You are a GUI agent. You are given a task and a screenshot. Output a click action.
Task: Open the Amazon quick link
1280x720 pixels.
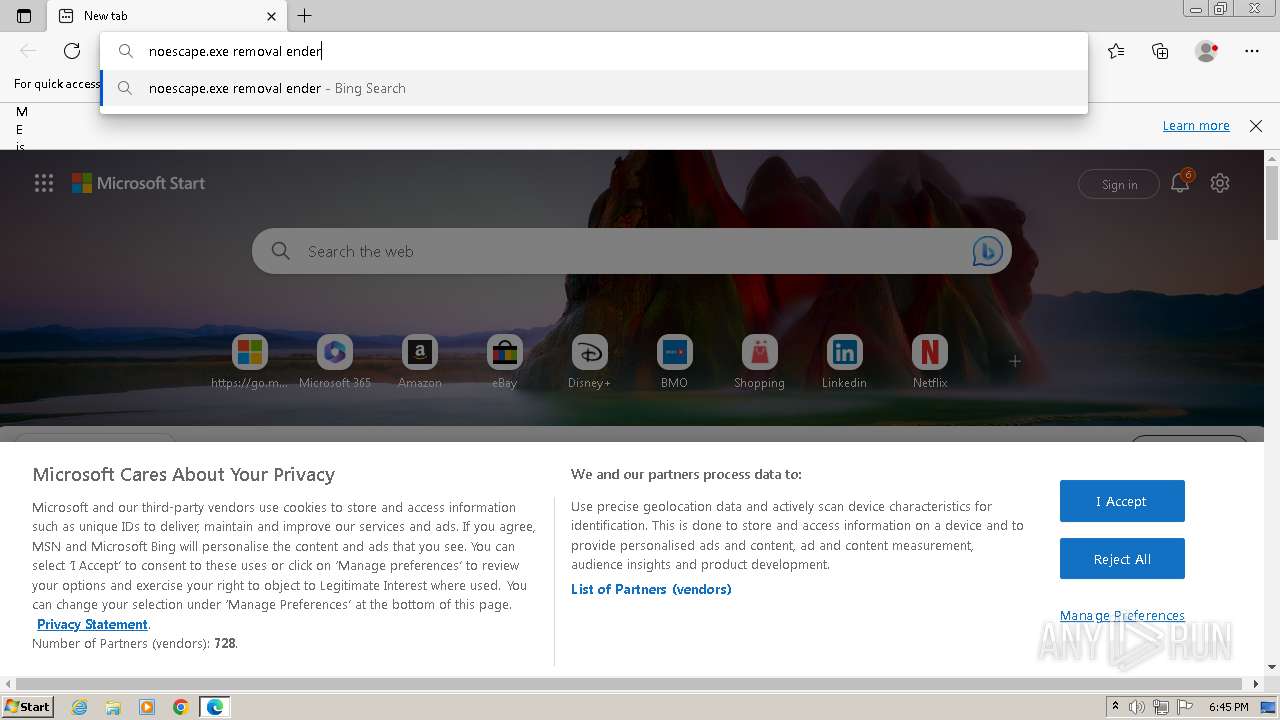(420, 363)
